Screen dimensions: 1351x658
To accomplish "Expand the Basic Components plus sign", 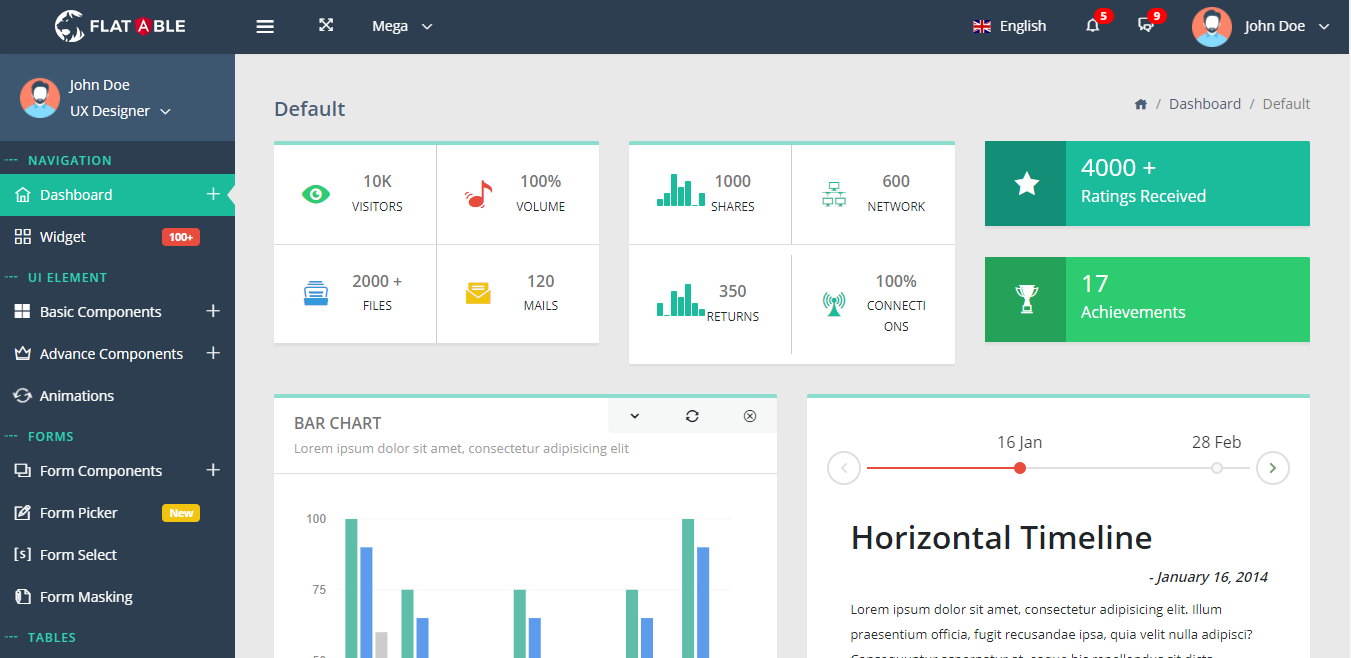I will tap(213, 311).
